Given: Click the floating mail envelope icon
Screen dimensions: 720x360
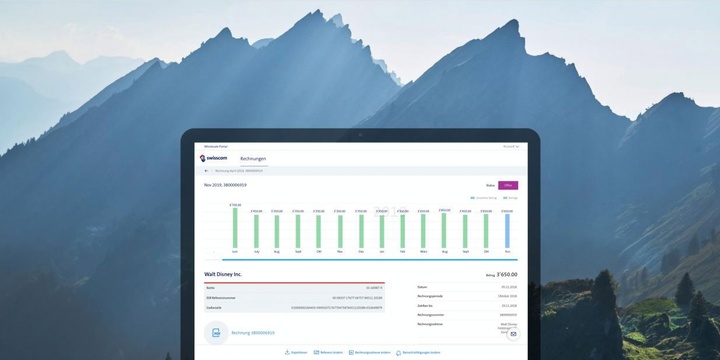Looking at the screenshot, I should (513, 334).
